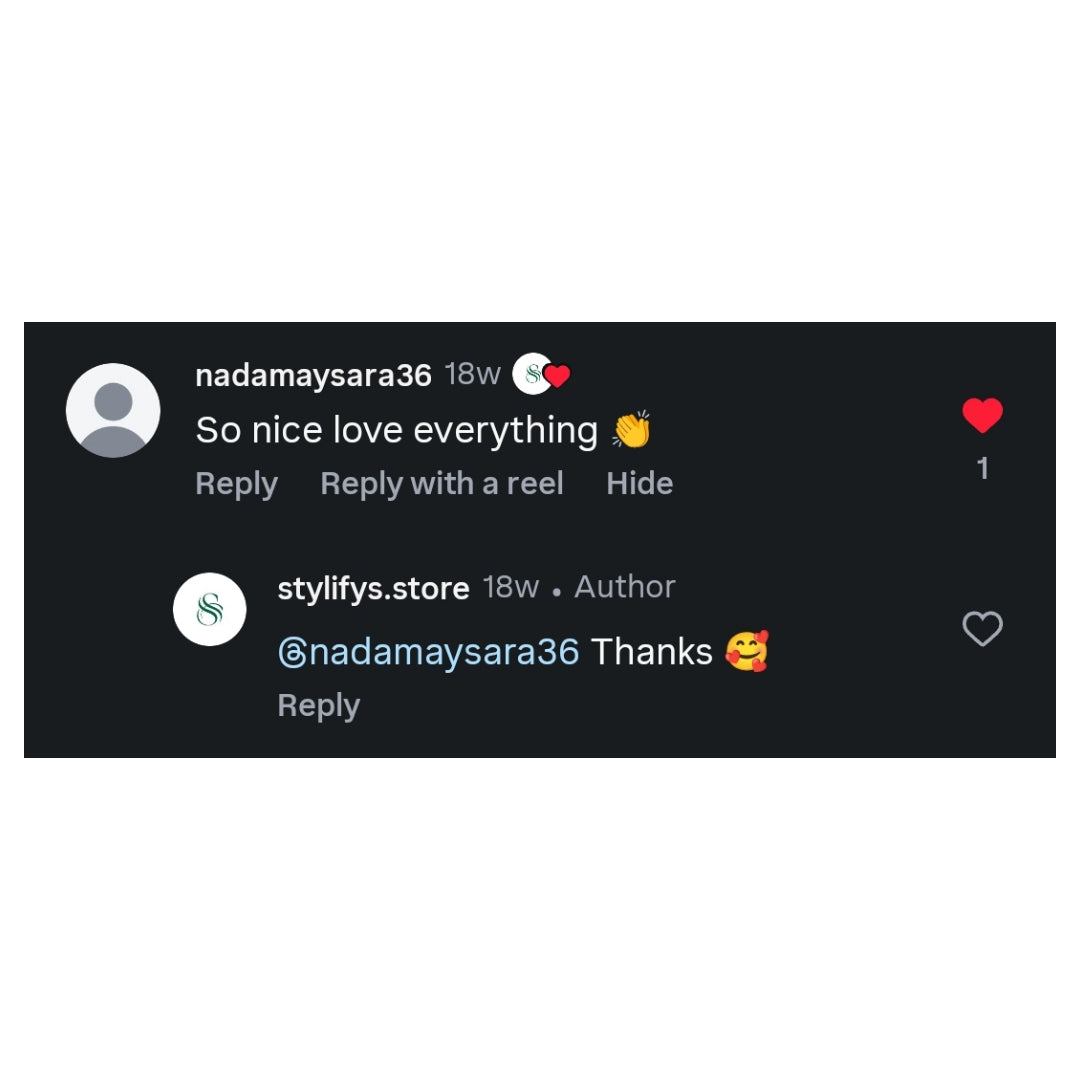Tap the clapping hands emoji
The image size is (1080, 1080).
pos(632,429)
